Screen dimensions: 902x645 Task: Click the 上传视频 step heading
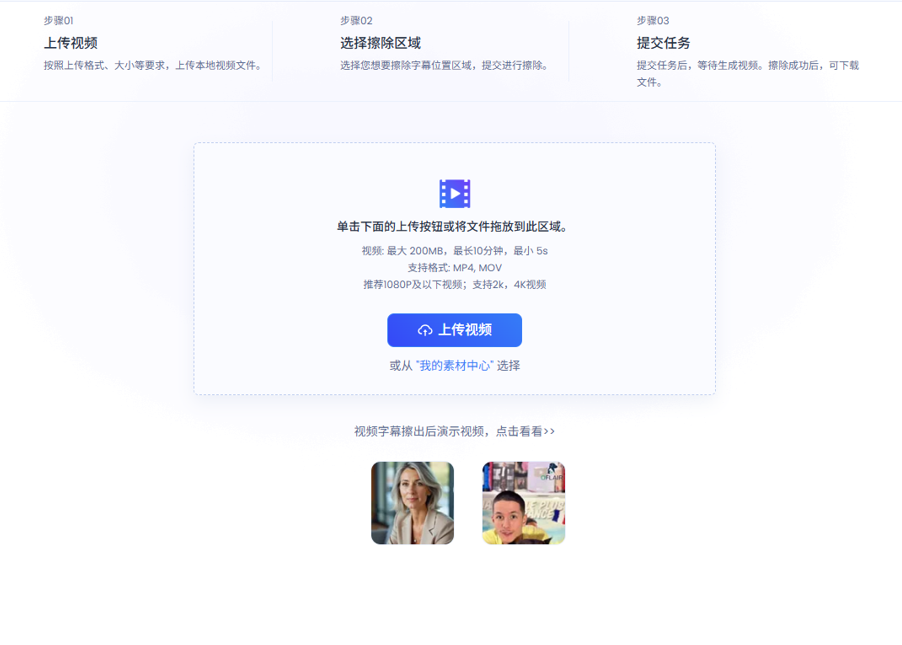(x=70, y=43)
